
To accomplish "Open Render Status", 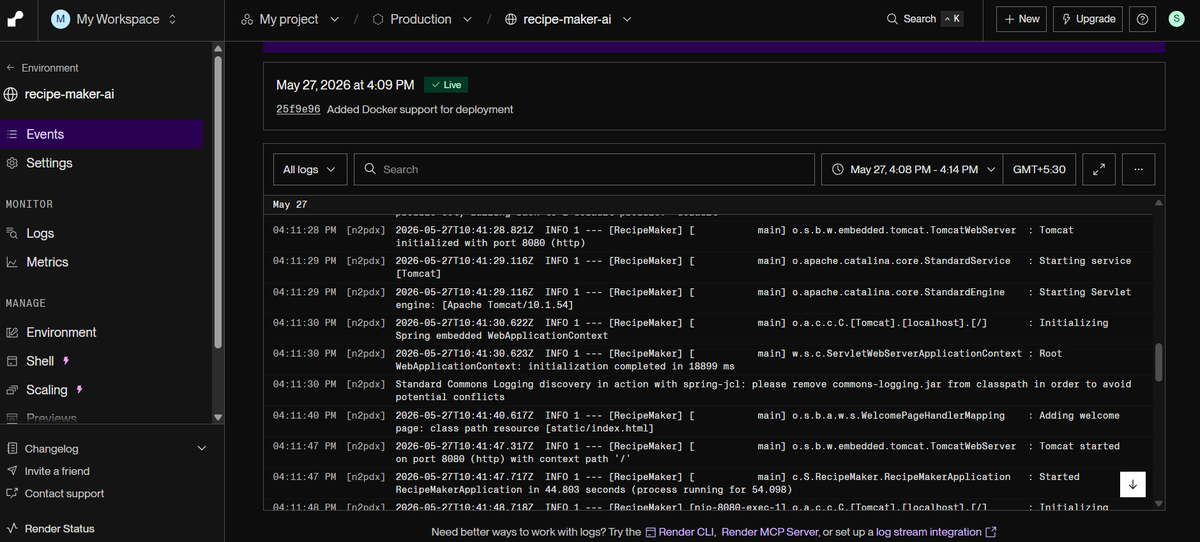I will [x=60, y=528].
